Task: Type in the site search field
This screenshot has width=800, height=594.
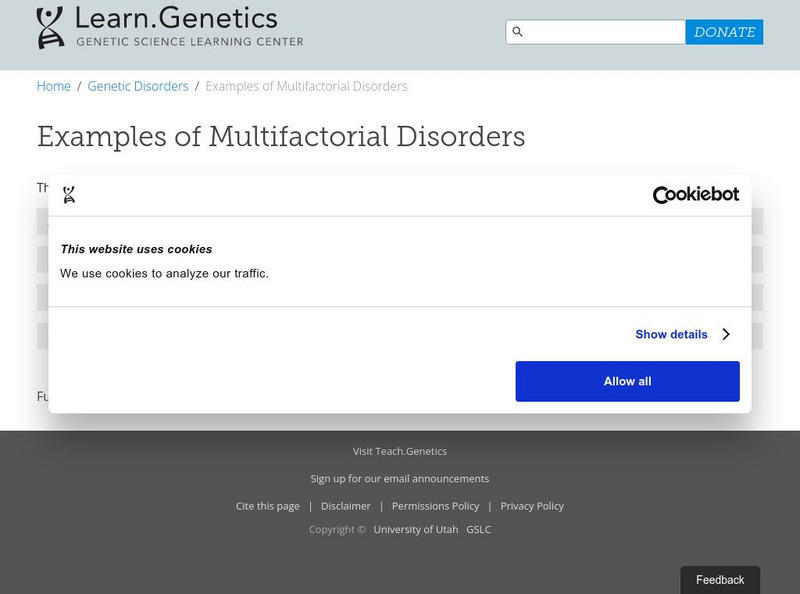Action: click(x=604, y=32)
